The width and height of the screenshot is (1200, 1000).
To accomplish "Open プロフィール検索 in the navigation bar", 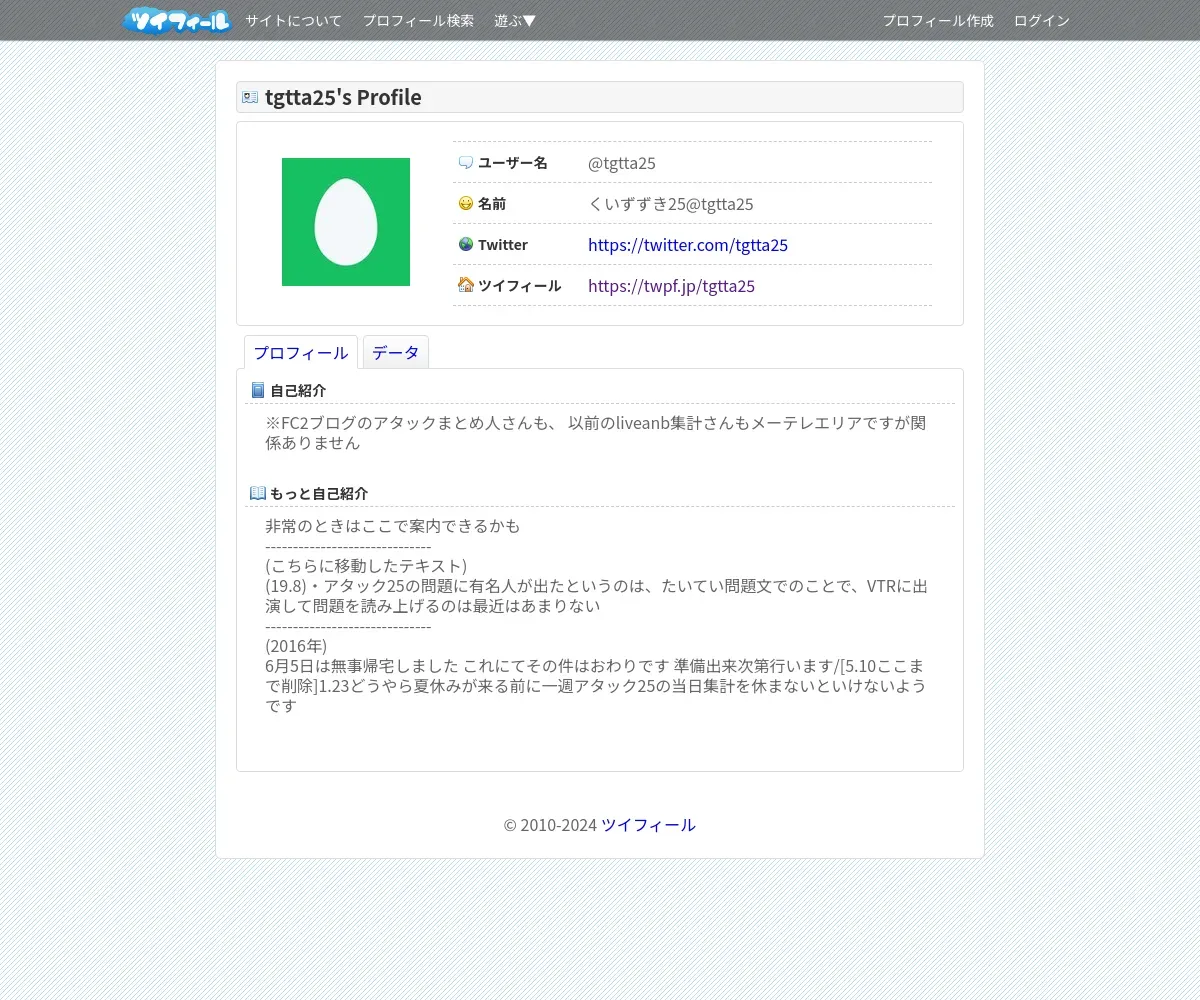I will 418,21.
